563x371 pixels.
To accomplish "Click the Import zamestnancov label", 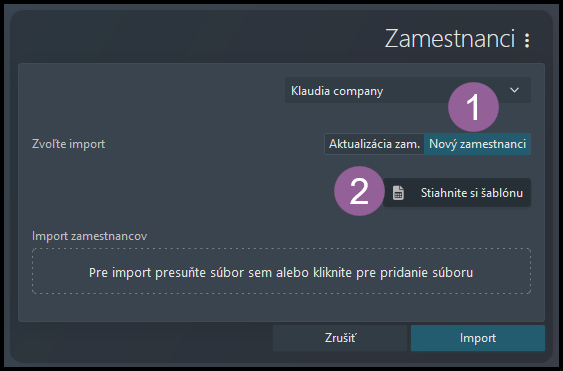I will (89, 236).
